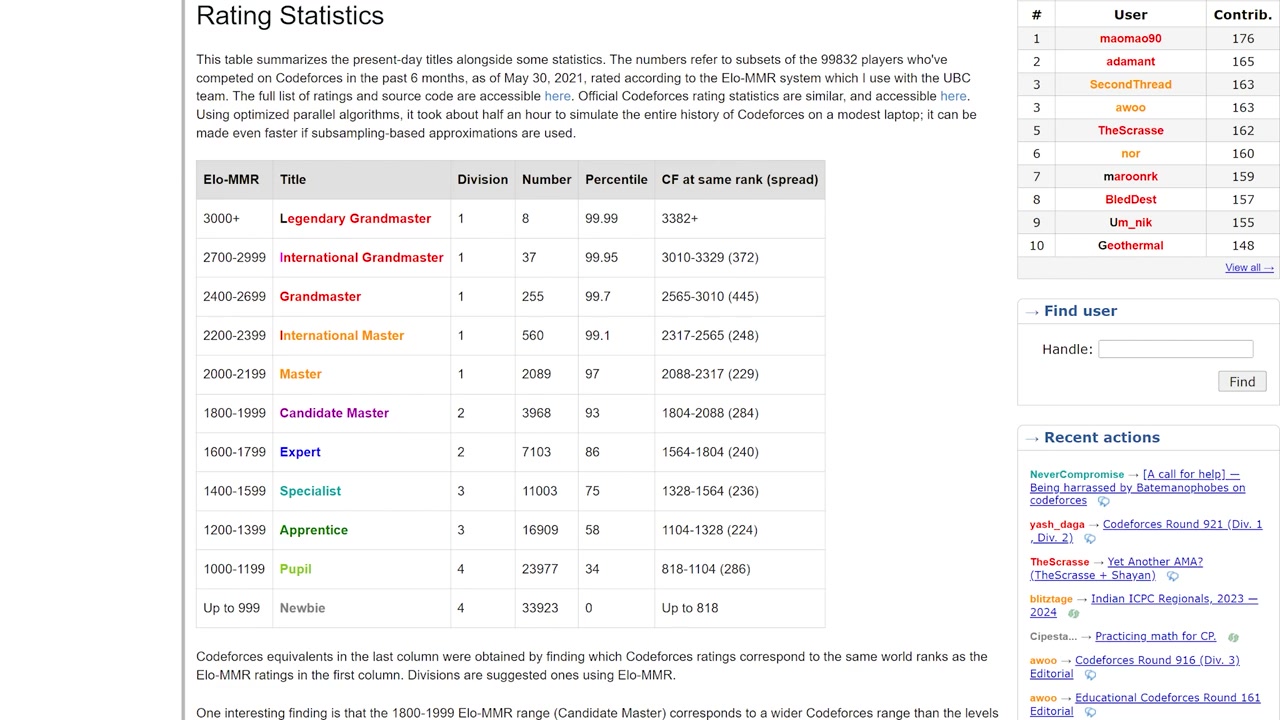
Task: Focus the Handle input field
Action: (1175, 349)
